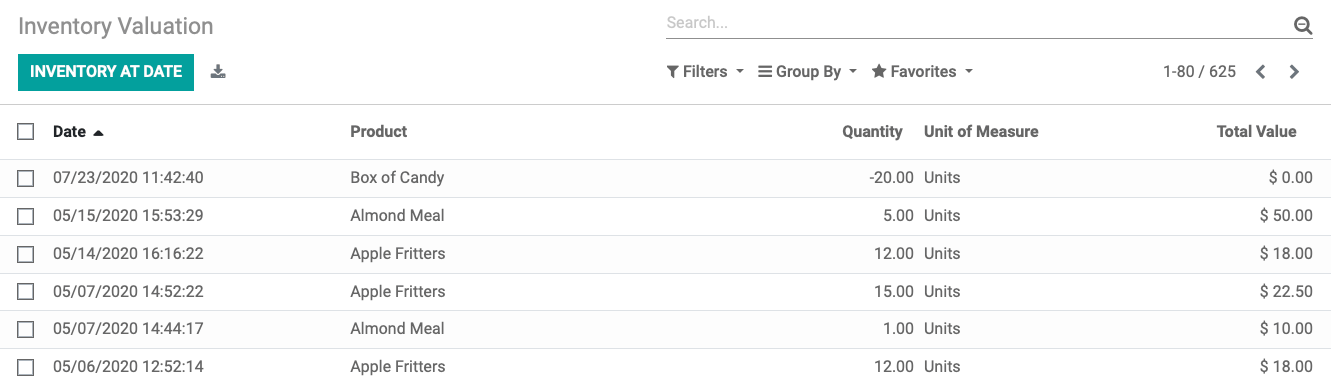Click the INVENTORY AT DATE button
This screenshot has width=1331, height=385.
click(106, 72)
